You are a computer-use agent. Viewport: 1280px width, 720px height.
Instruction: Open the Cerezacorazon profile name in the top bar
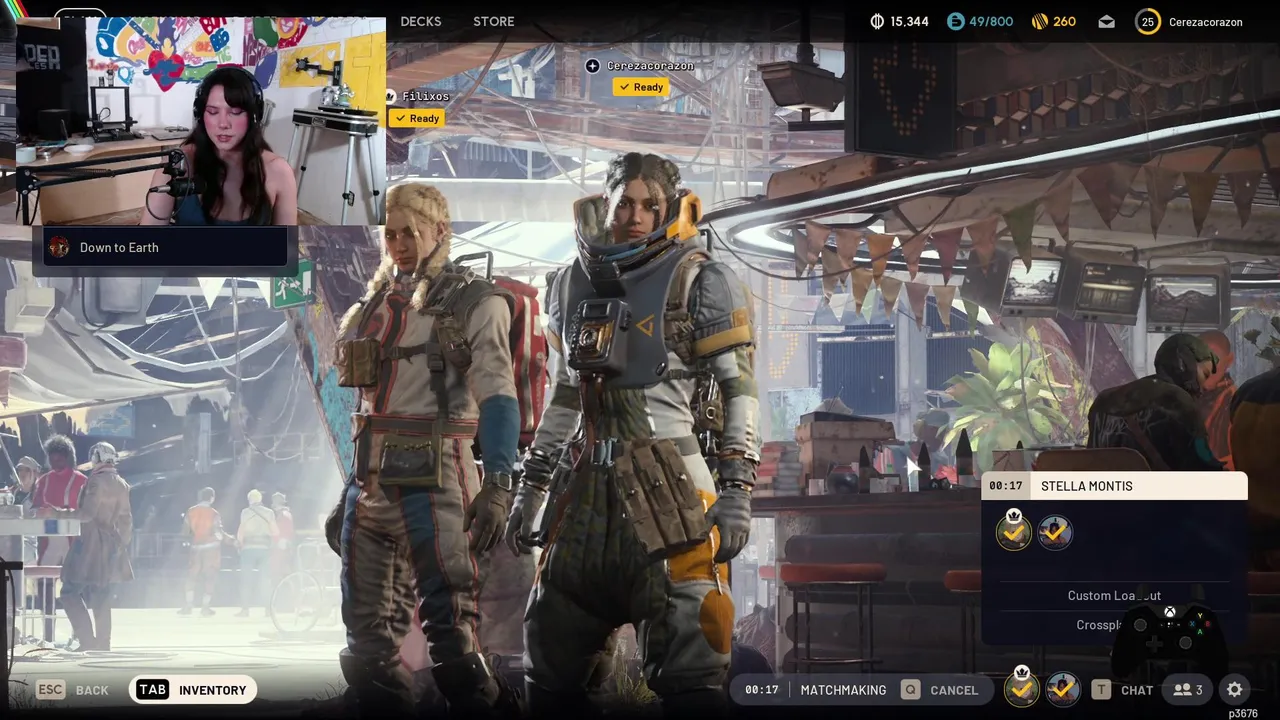tap(1206, 22)
